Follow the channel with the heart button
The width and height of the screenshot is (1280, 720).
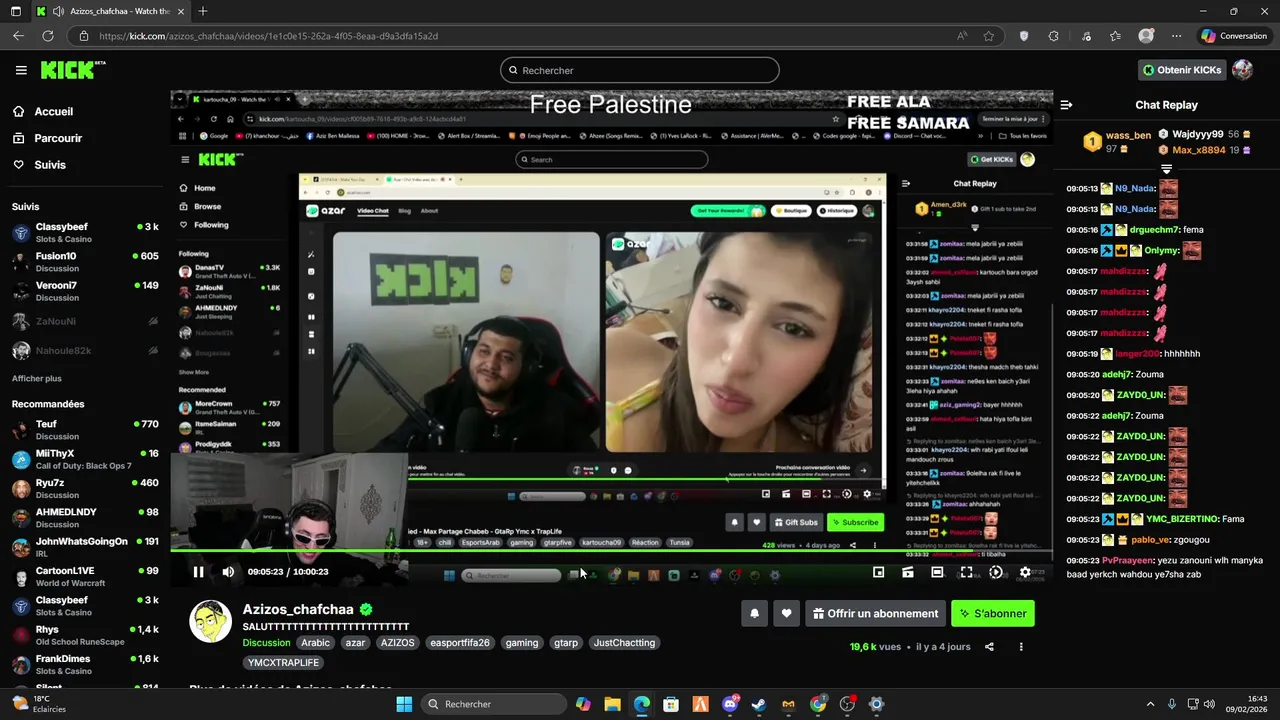click(x=787, y=613)
